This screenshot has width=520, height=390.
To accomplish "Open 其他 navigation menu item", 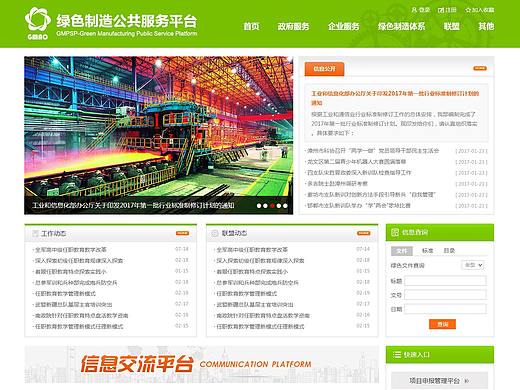I will (x=486, y=26).
